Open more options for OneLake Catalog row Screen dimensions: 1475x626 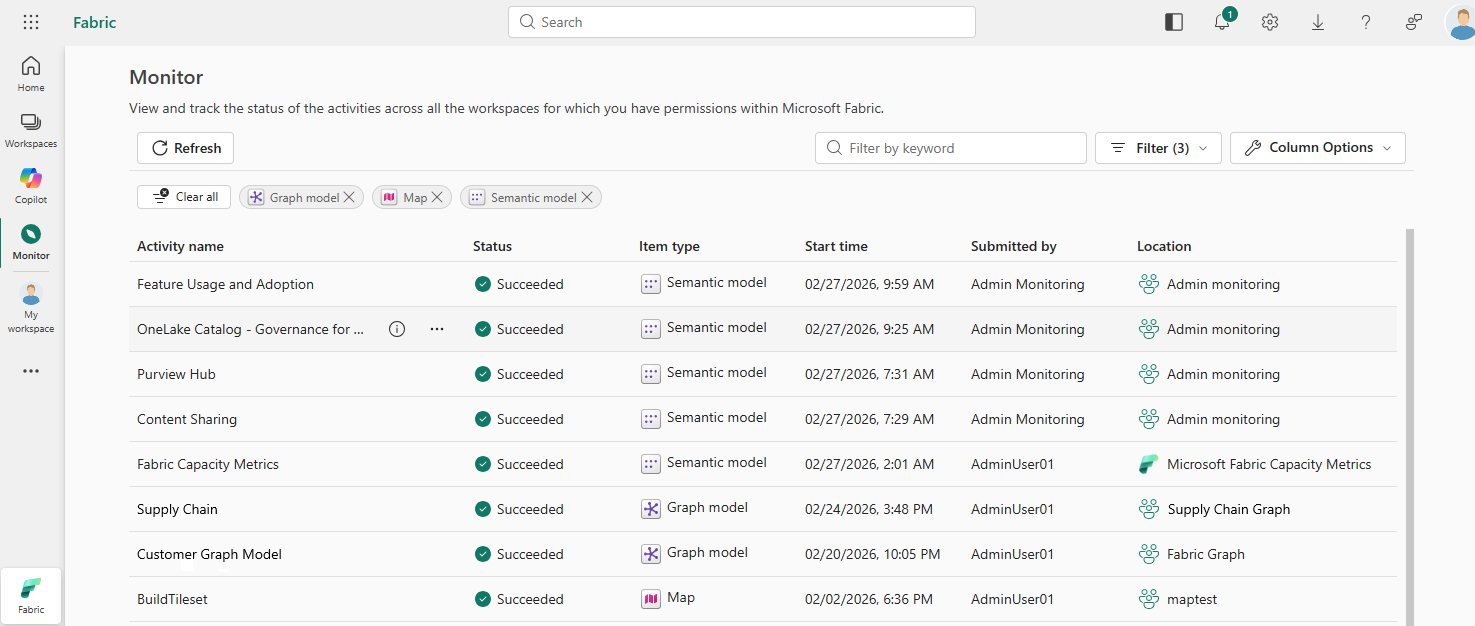tap(437, 329)
